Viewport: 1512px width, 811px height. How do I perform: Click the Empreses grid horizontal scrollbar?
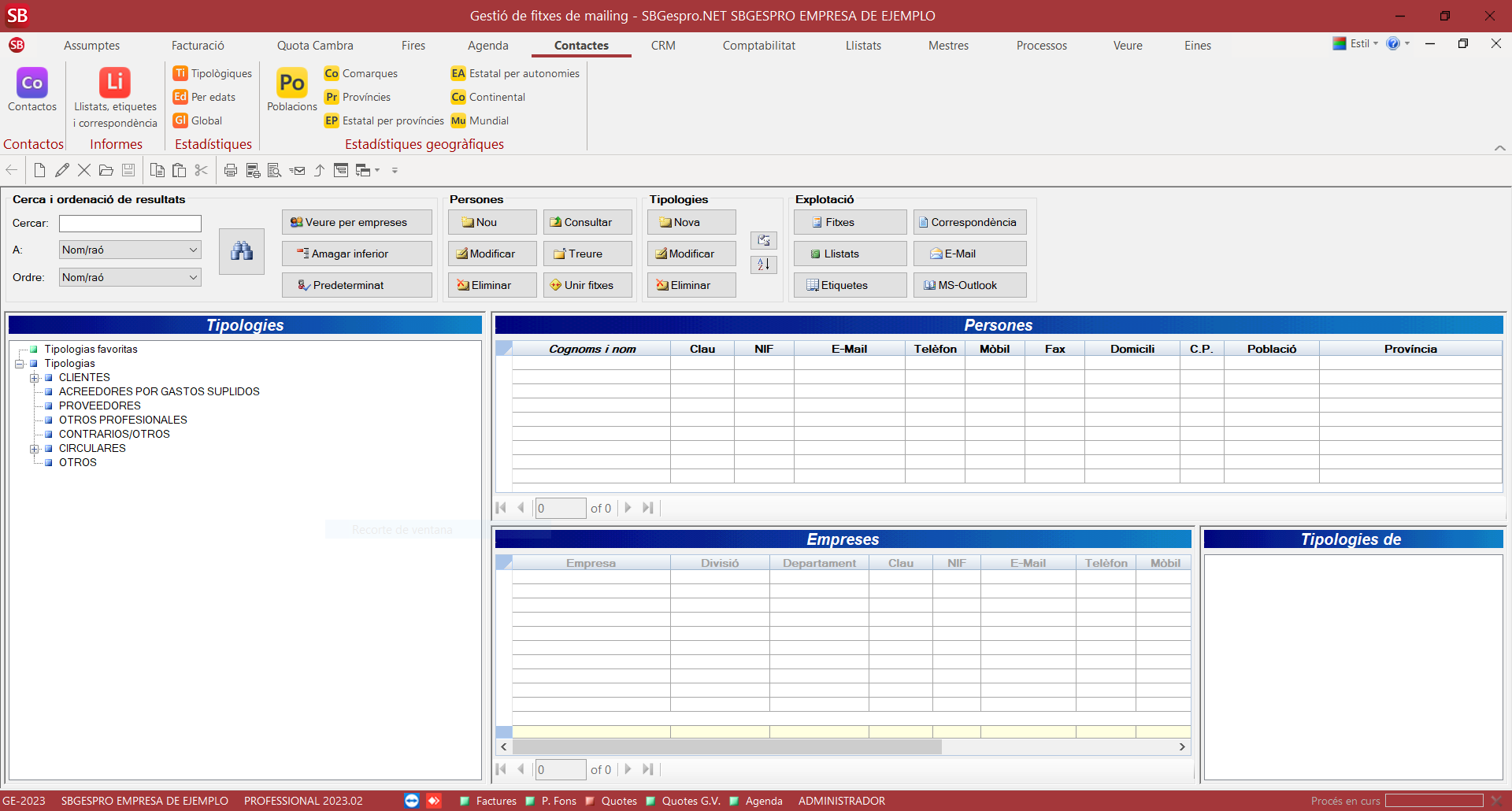tap(726, 746)
